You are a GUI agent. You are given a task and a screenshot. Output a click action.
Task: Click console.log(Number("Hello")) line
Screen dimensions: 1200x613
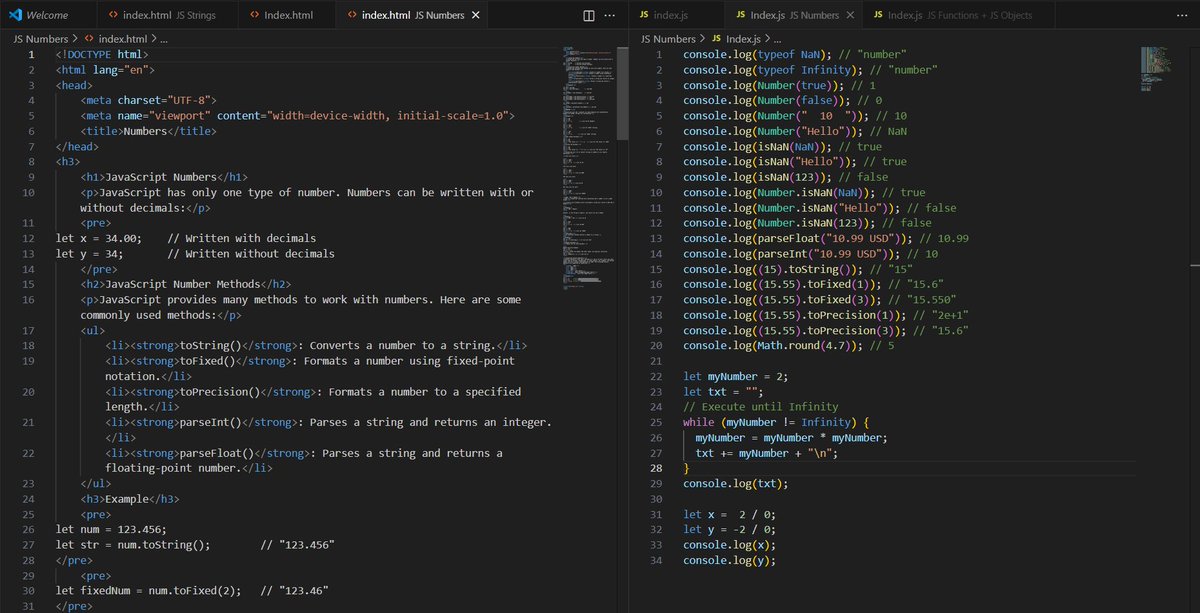[795, 131]
